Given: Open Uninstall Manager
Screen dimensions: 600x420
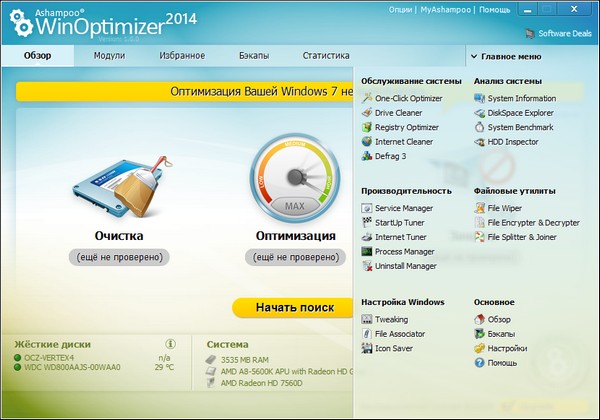Looking at the screenshot, I should click(405, 266).
